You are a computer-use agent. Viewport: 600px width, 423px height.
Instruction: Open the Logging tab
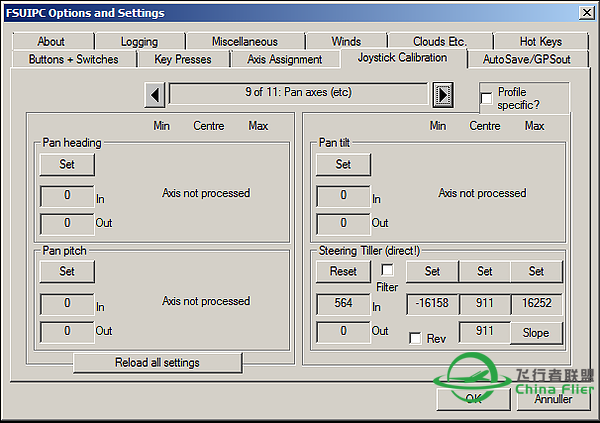point(139,42)
